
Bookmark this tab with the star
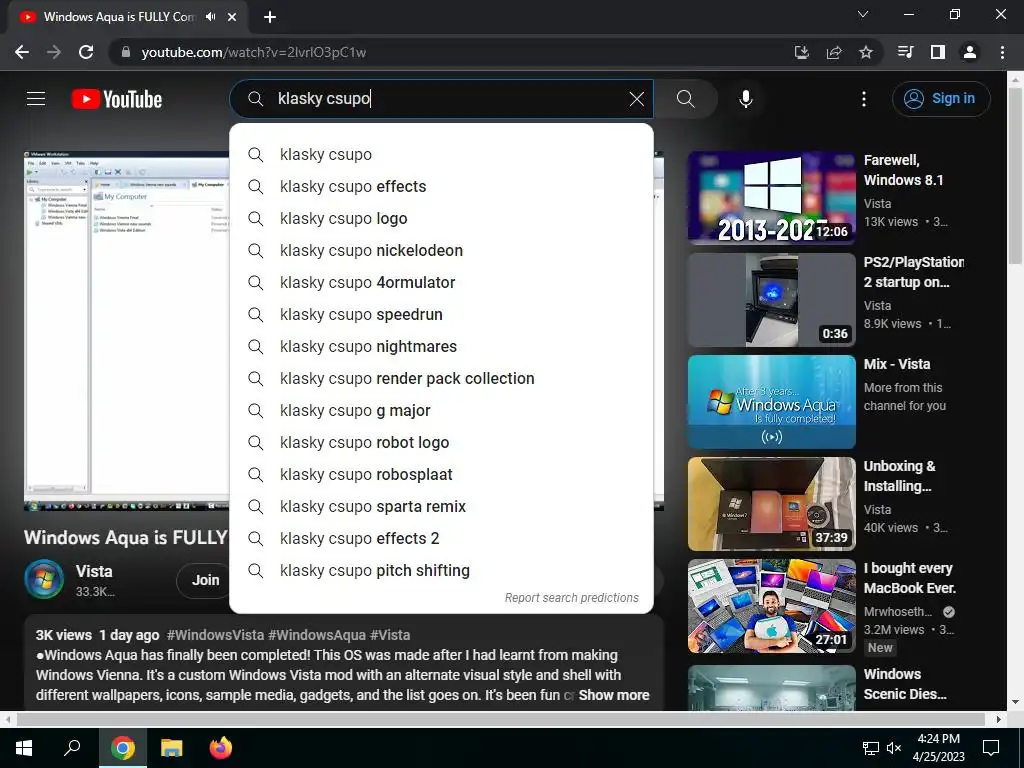(x=866, y=52)
